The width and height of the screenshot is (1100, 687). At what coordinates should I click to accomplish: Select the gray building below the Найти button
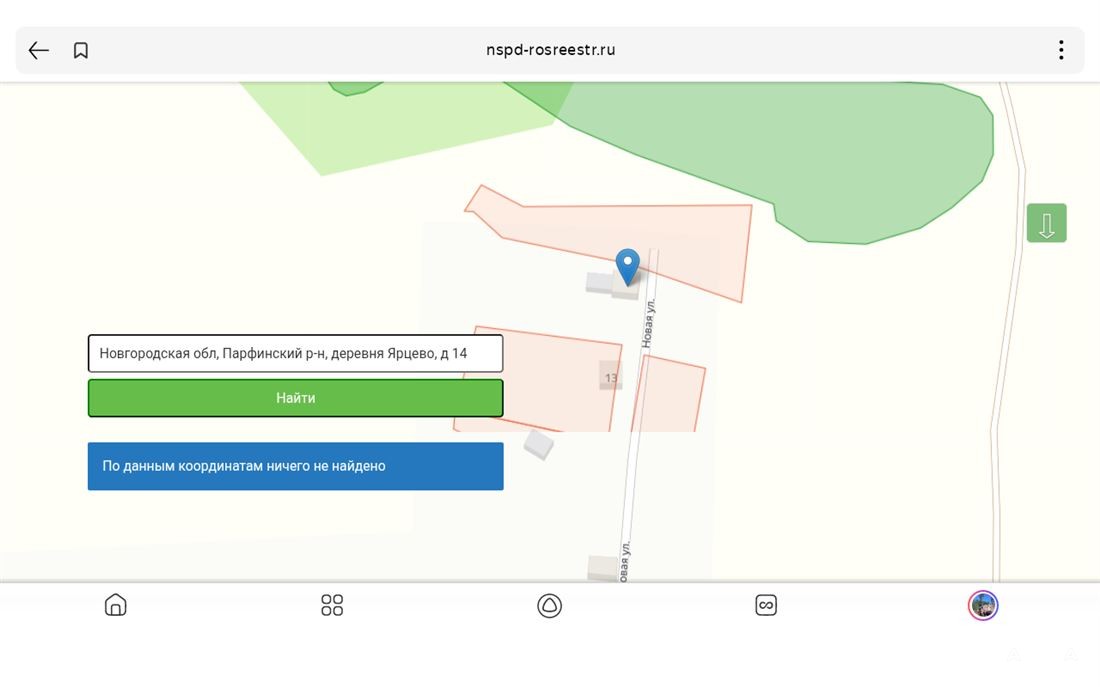coord(539,444)
